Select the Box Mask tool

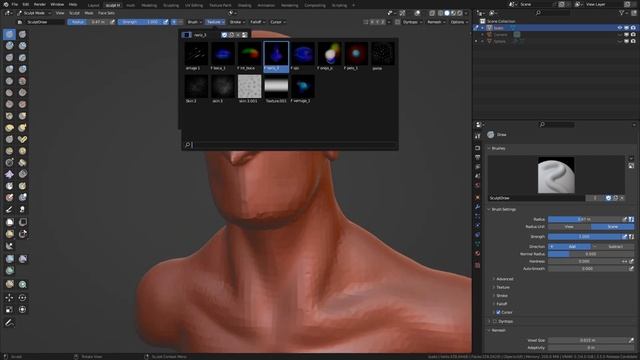(9, 222)
